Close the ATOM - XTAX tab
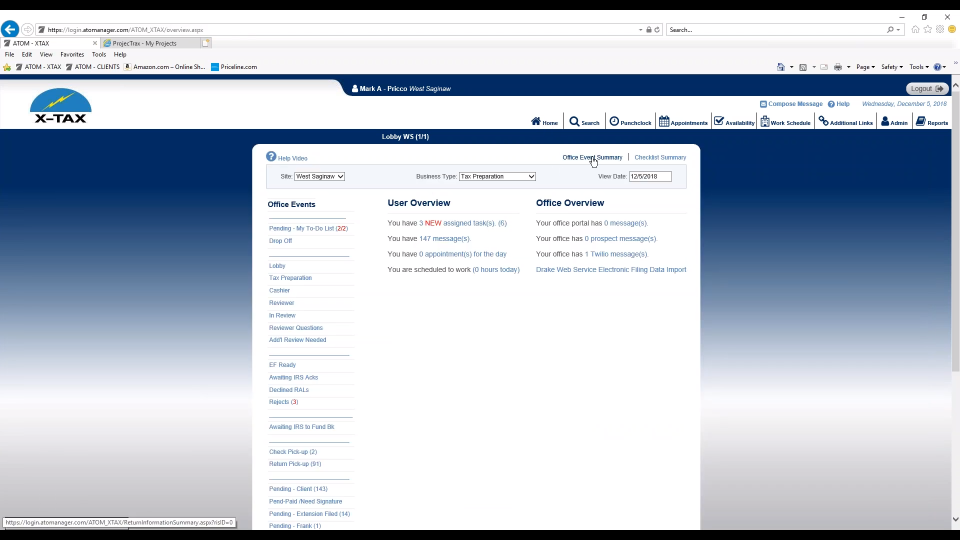Image resolution: width=960 pixels, height=540 pixels. 95,43
